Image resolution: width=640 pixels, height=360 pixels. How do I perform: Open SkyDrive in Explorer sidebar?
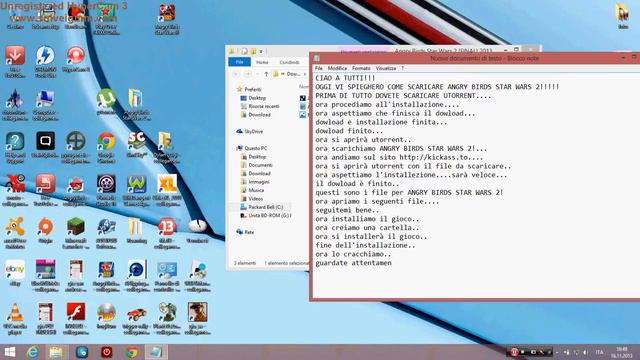point(253,131)
